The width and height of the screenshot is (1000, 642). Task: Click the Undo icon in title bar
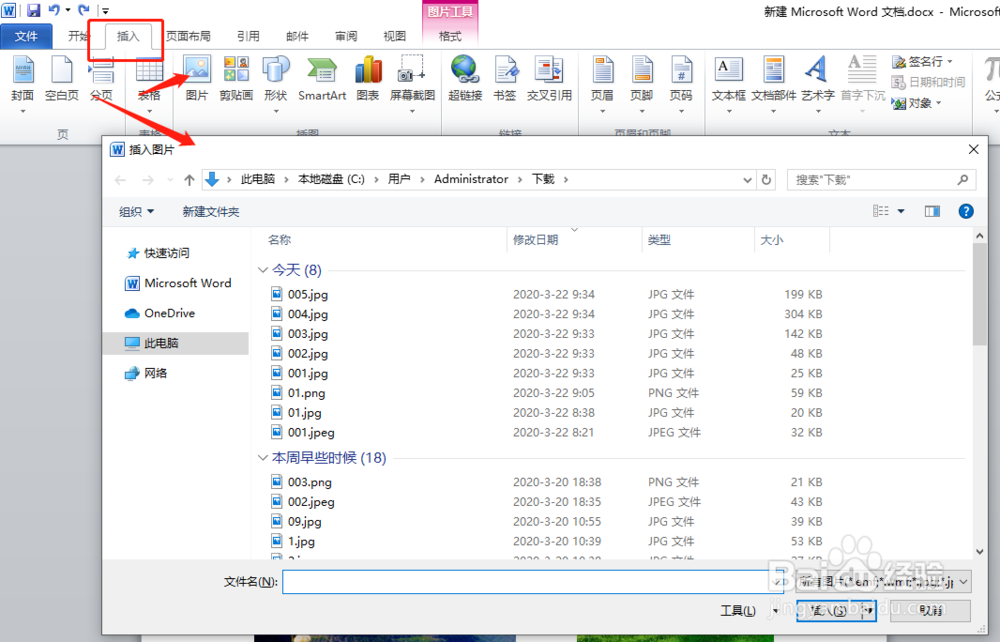click(x=54, y=10)
